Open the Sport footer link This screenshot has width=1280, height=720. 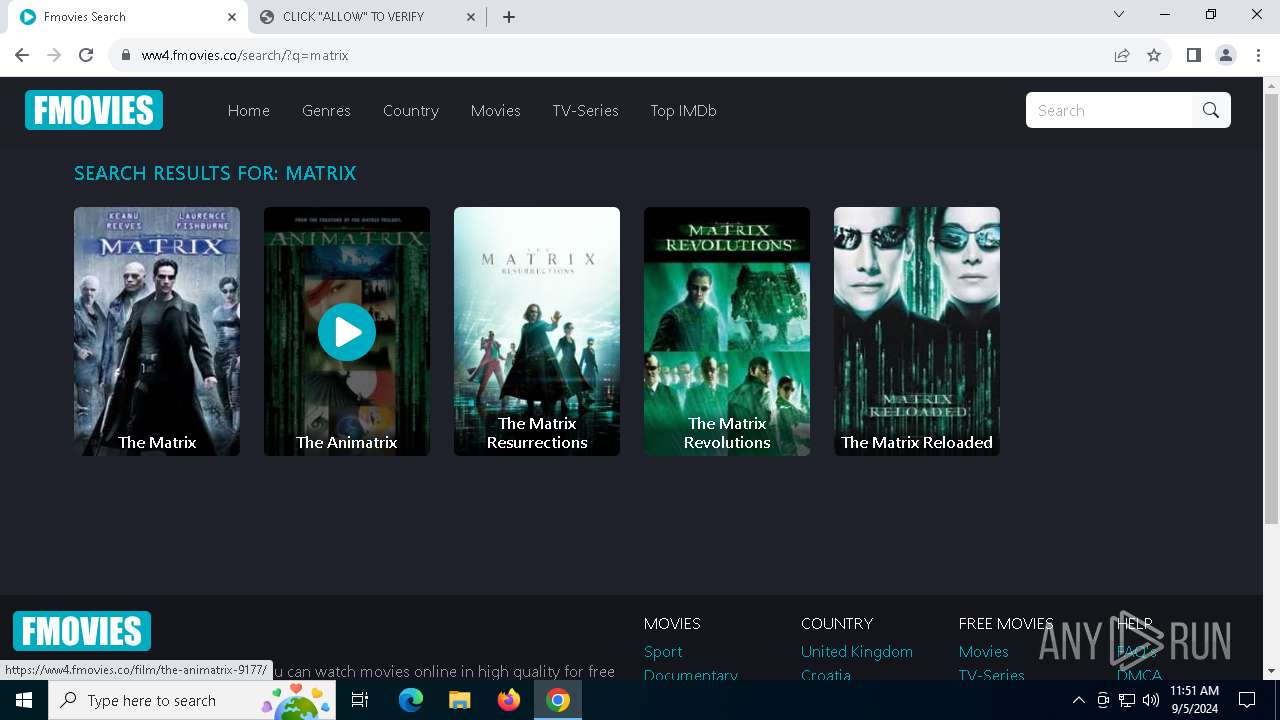click(663, 651)
